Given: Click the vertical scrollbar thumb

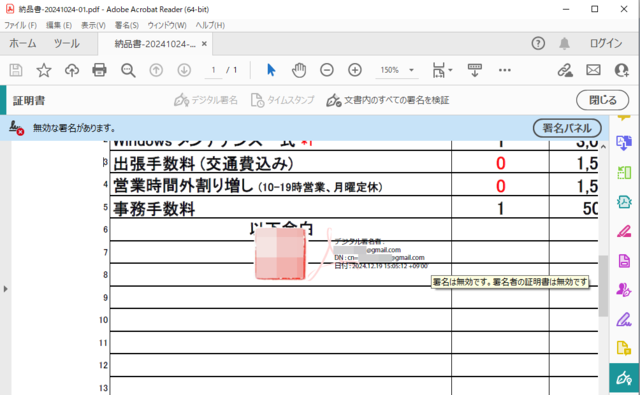Looking at the screenshot, I should point(603,286).
